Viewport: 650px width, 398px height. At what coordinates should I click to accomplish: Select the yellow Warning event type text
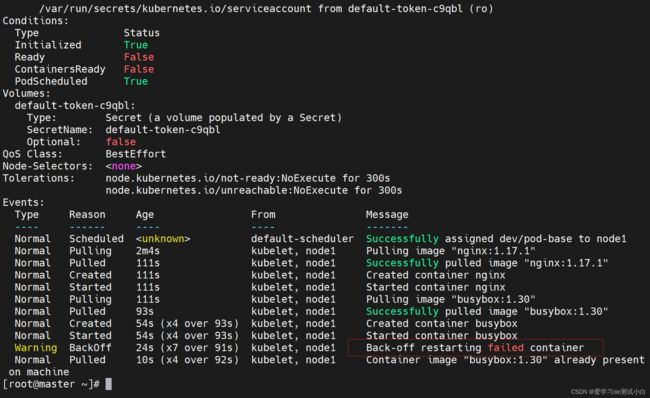[x=36, y=348]
